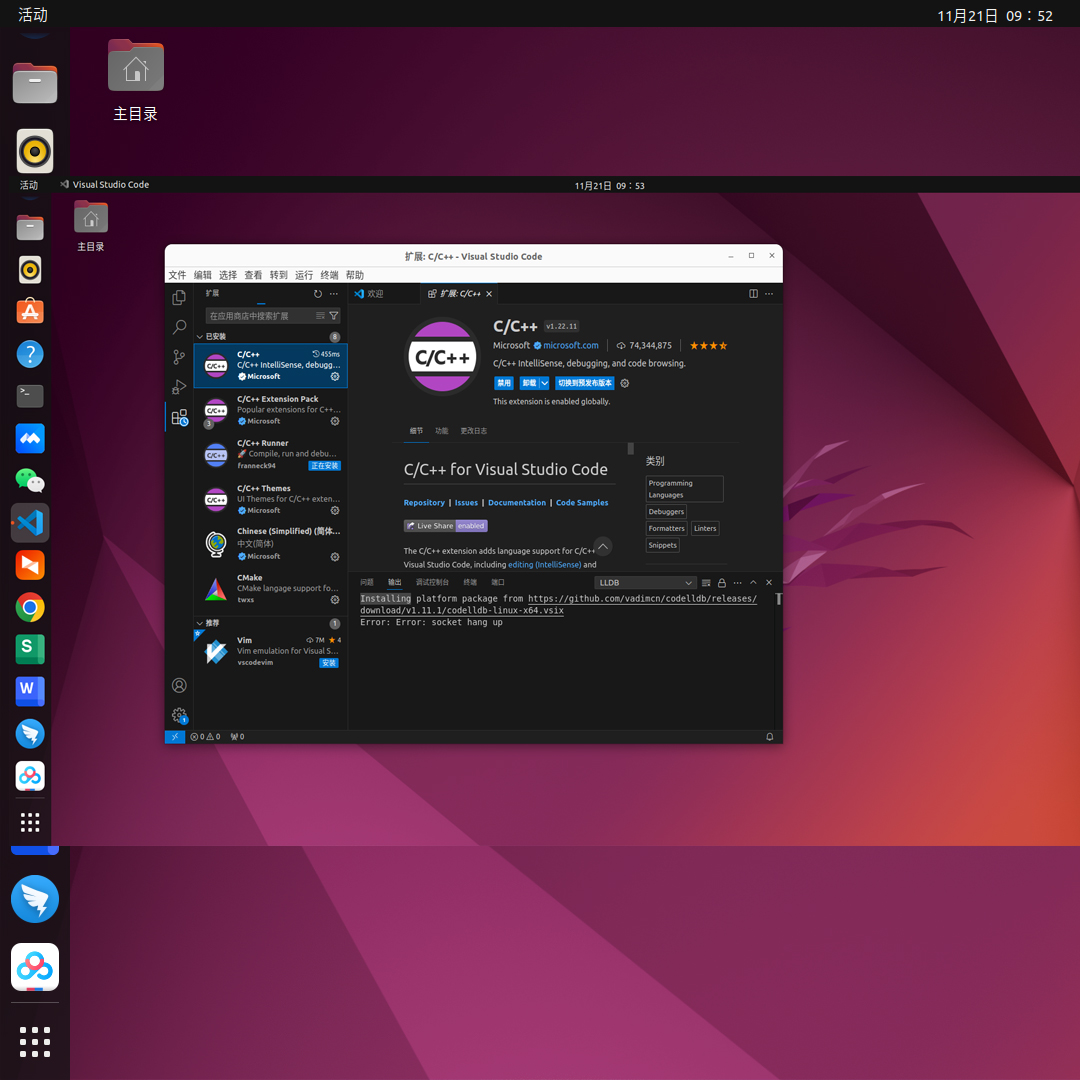Click the 切换到预发布版本 button
The height and width of the screenshot is (1080, 1080).
click(584, 383)
